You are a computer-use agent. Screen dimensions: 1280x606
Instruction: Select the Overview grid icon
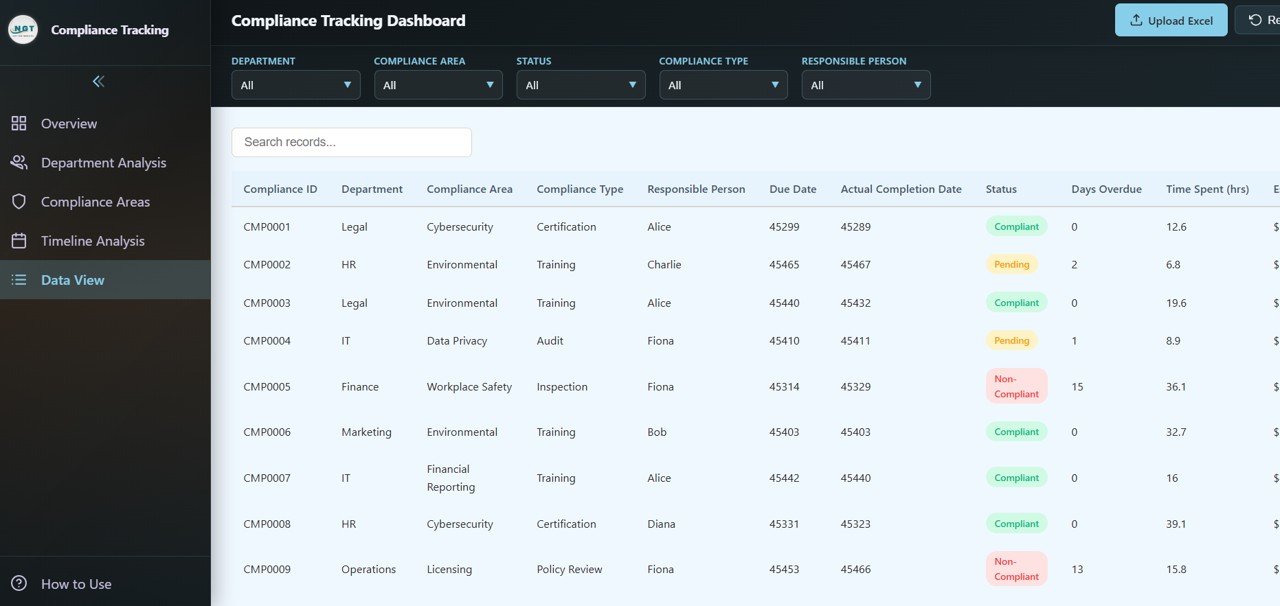pyautogui.click(x=18, y=123)
